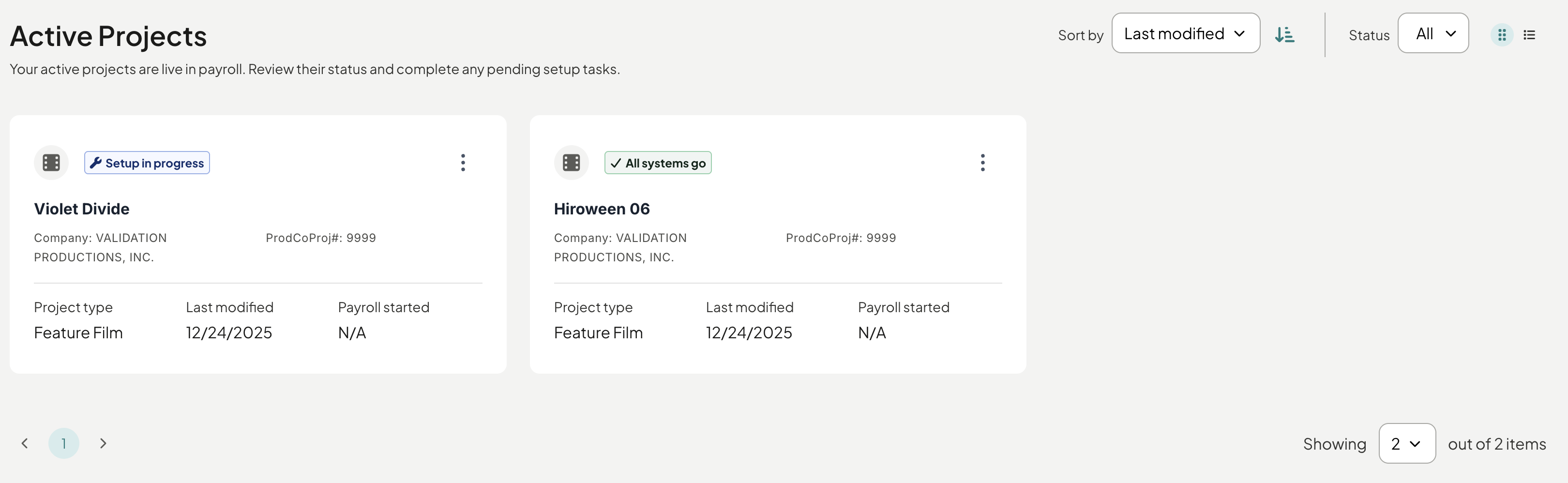Image resolution: width=1568 pixels, height=483 pixels.
Task: Click Violet Divide's last modified date
Action: [x=229, y=332]
